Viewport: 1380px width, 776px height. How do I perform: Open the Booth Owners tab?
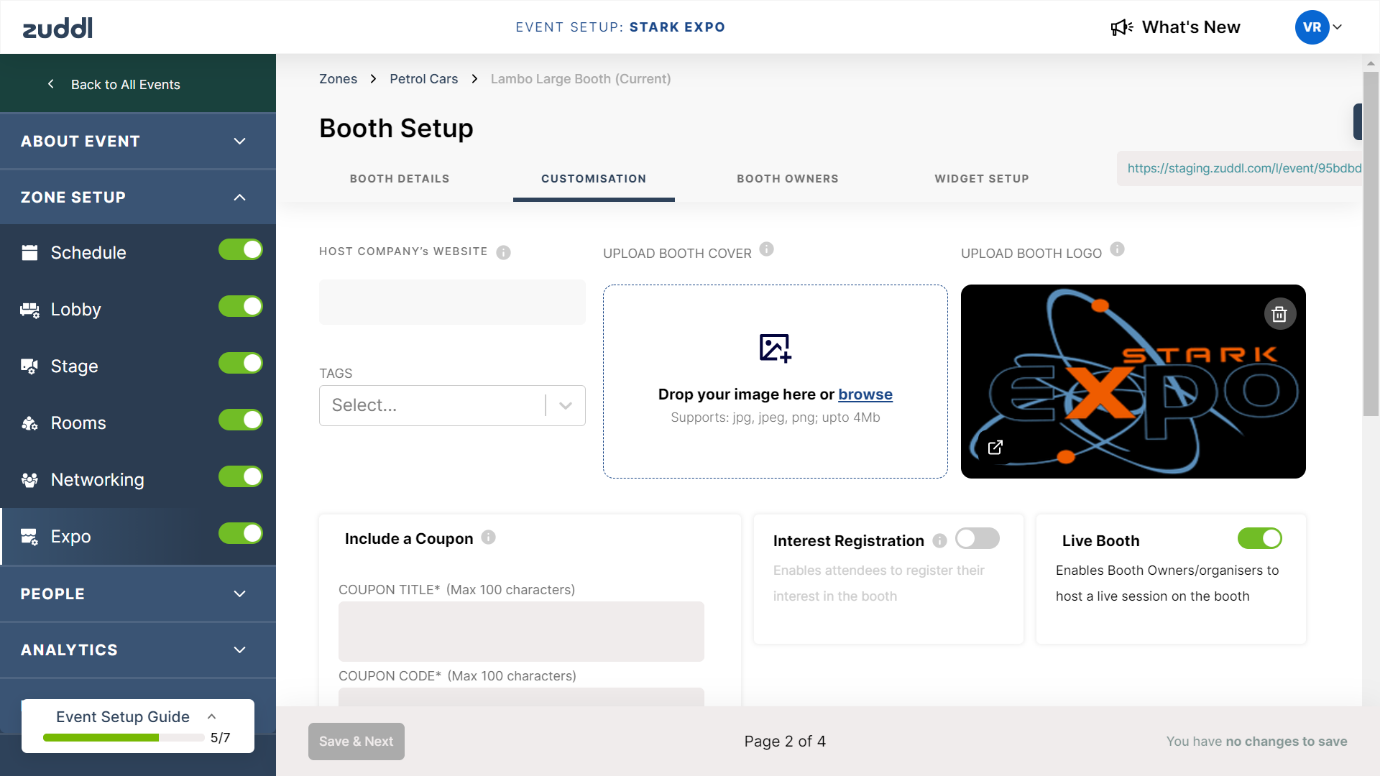(788, 179)
